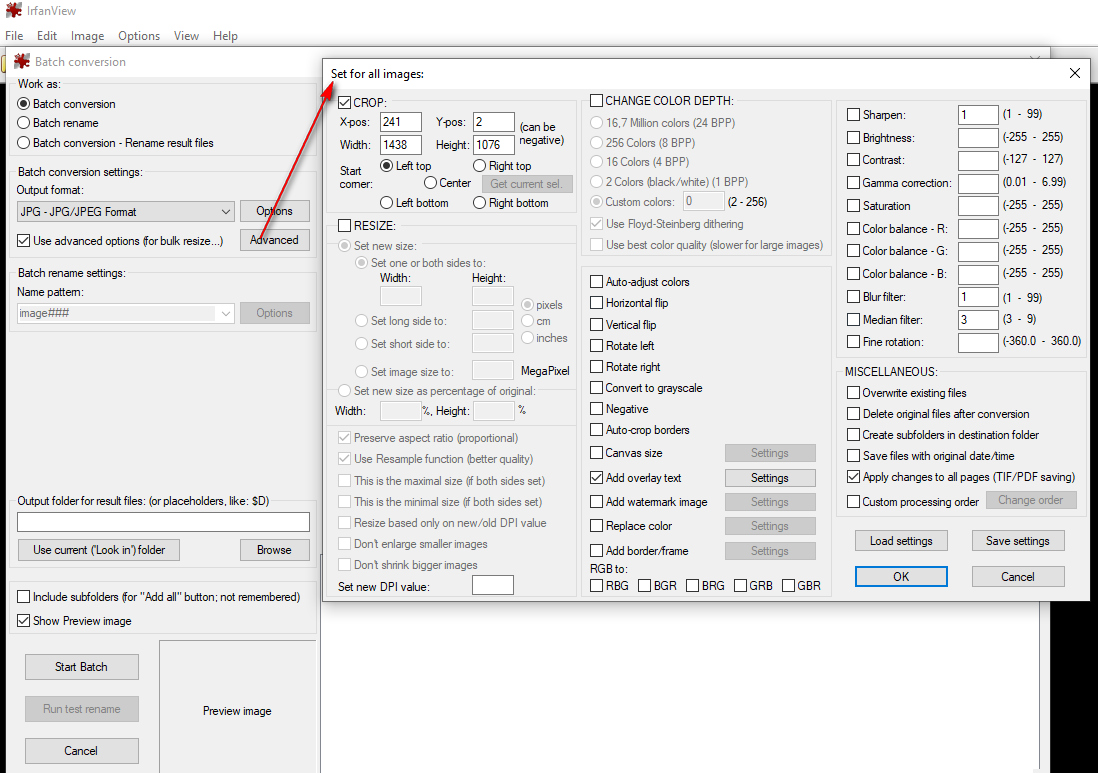Image resolution: width=1098 pixels, height=773 pixels.
Task: Select Center start corner
Action: (x=431, y=183)
